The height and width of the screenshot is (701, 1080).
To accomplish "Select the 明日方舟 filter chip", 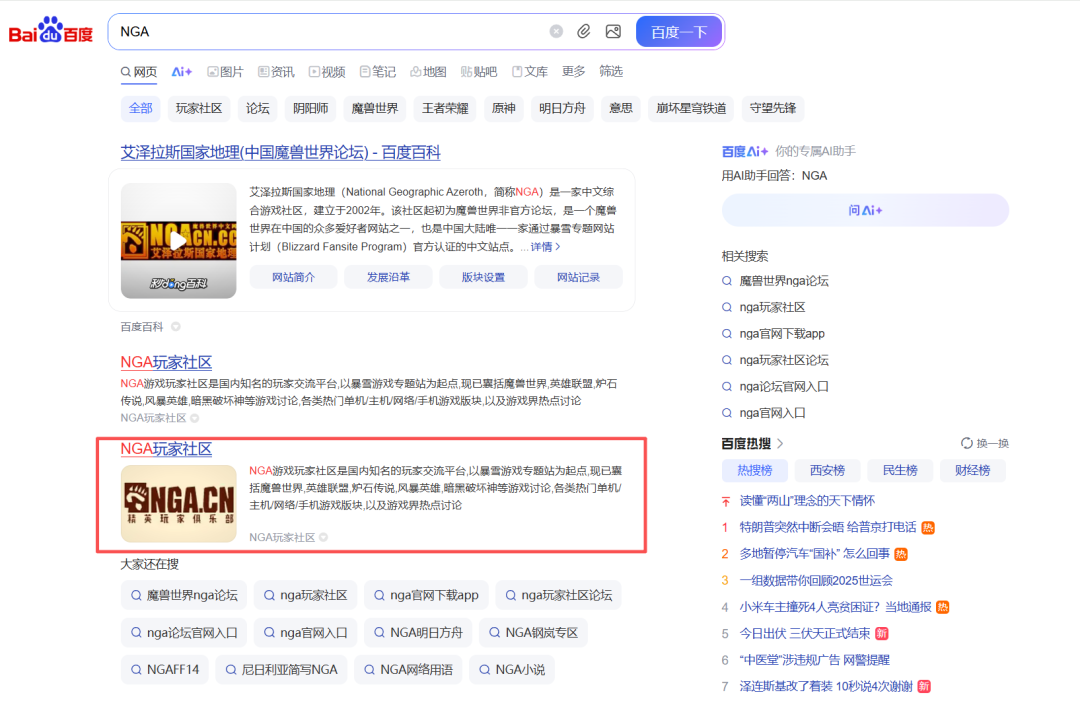I will [x=562, y=108].
